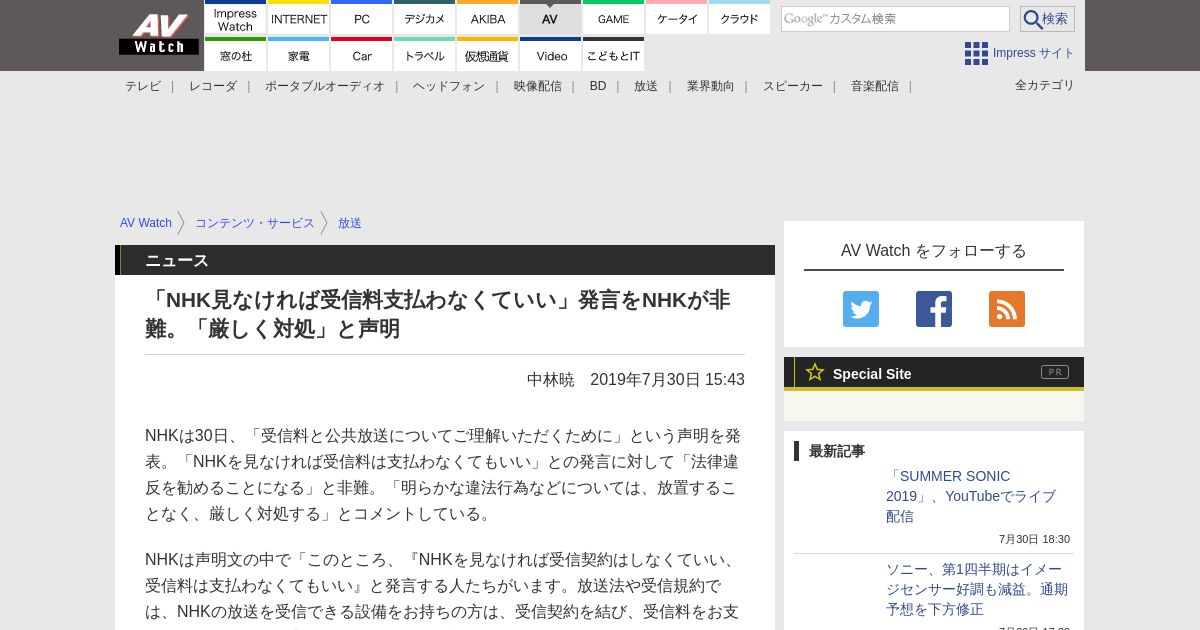Click the Impress サイト grid icon
This screenshot has height=630, width=1200.
976,53
